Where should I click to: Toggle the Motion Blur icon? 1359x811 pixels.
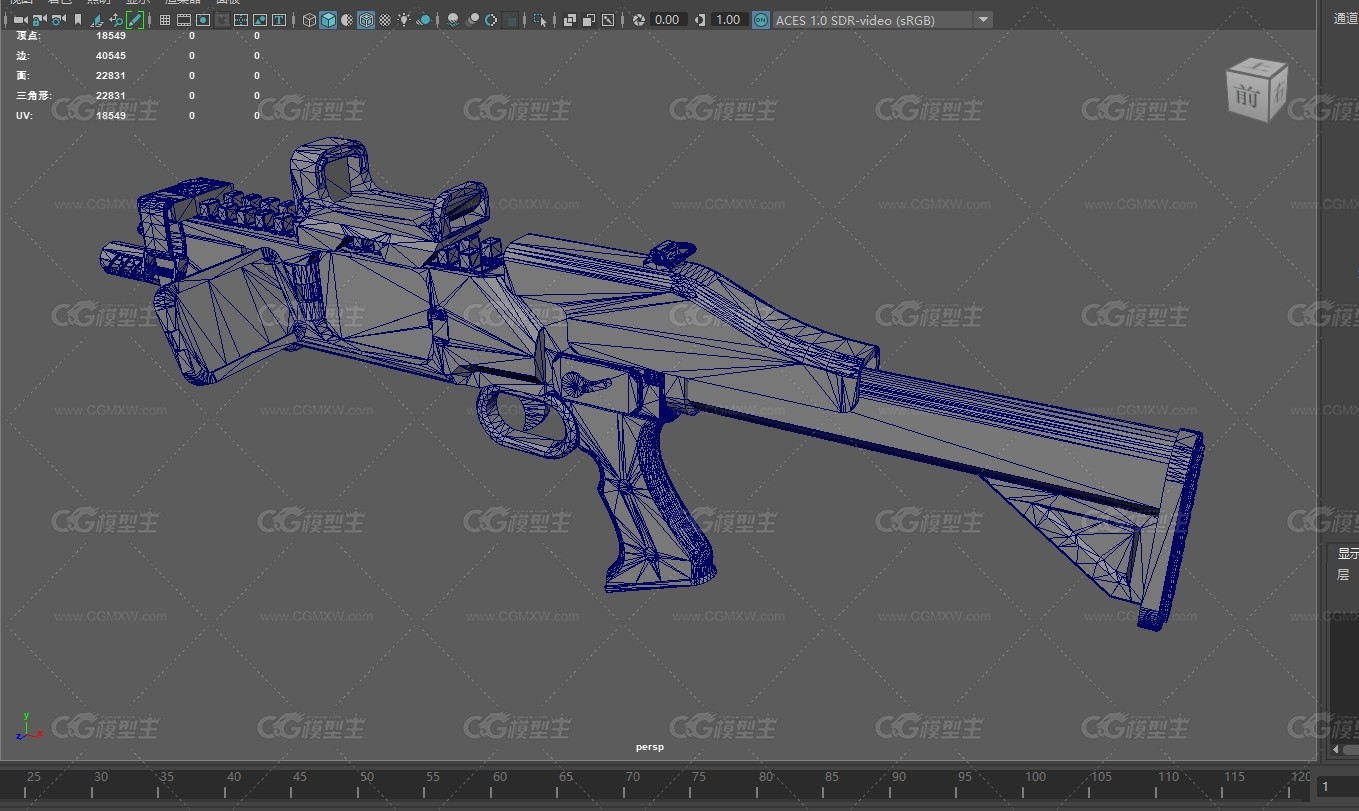click(x=472, y=20)
